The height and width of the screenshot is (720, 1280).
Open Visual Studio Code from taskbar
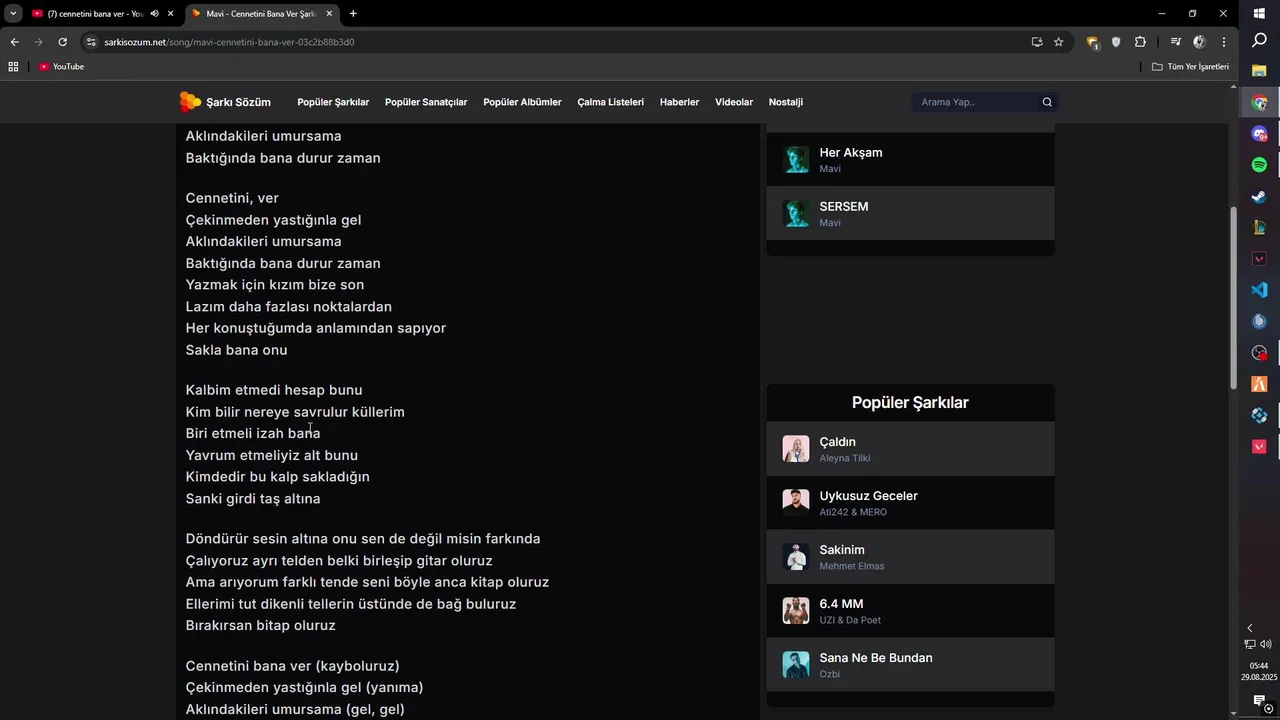coord(1260,290)
